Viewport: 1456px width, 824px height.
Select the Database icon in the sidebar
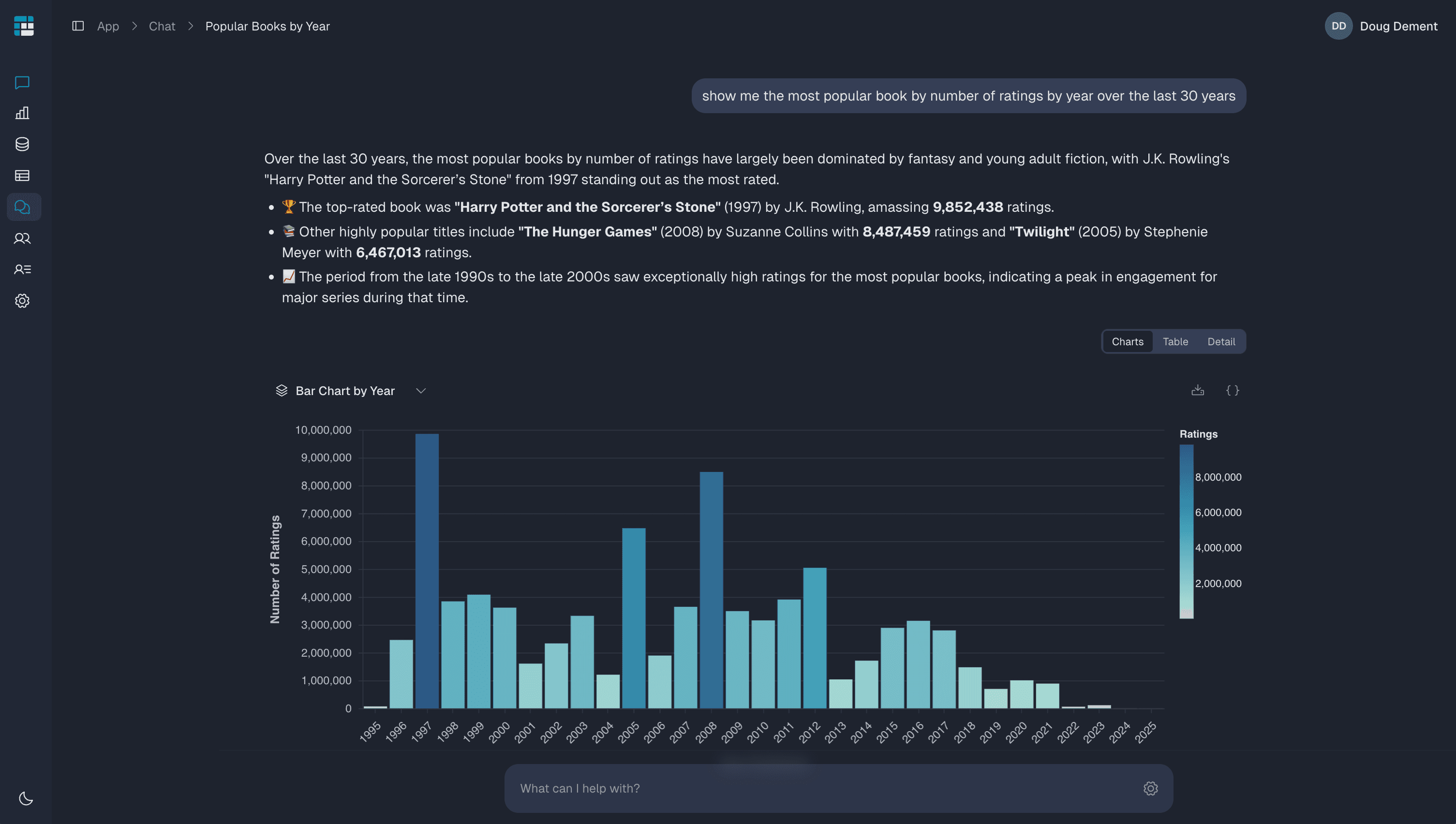click(22, 144)
